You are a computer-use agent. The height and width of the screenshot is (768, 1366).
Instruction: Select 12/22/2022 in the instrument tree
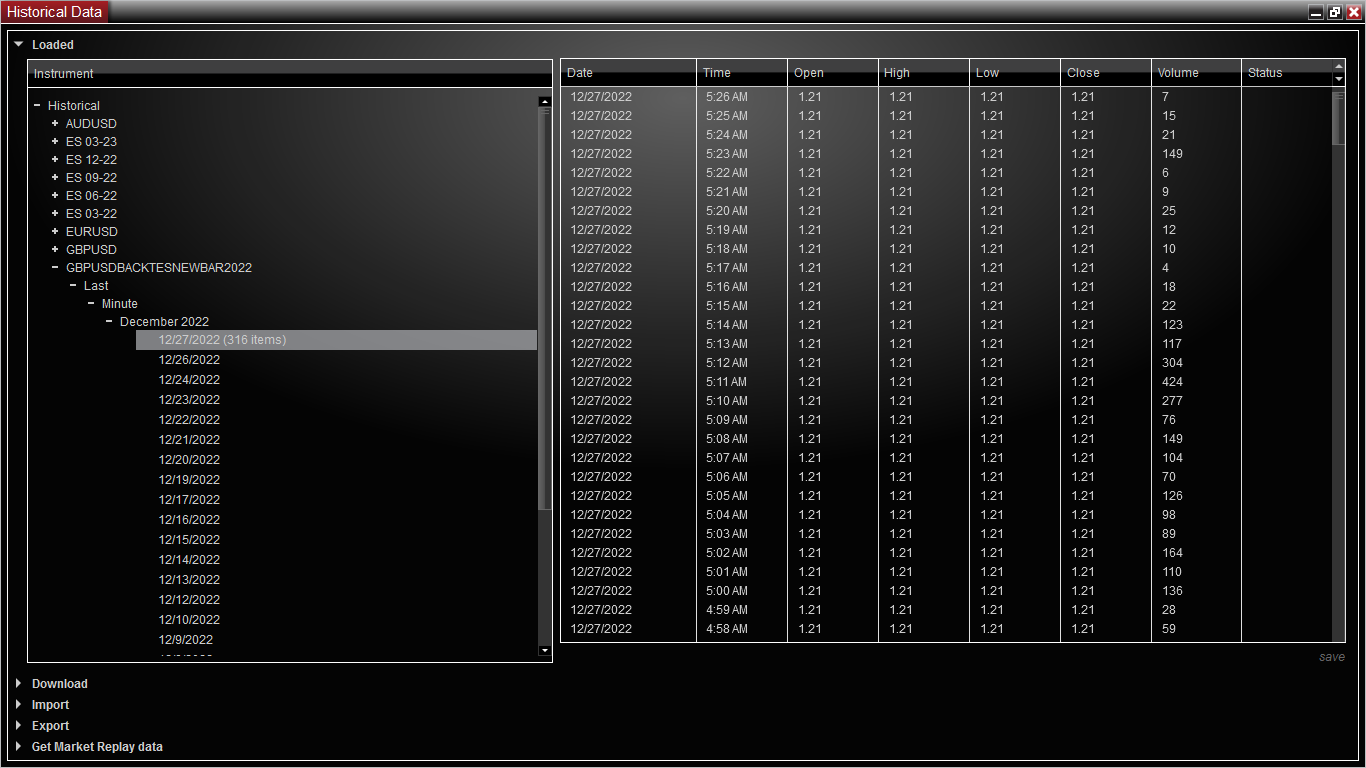[x=189, y=420]
